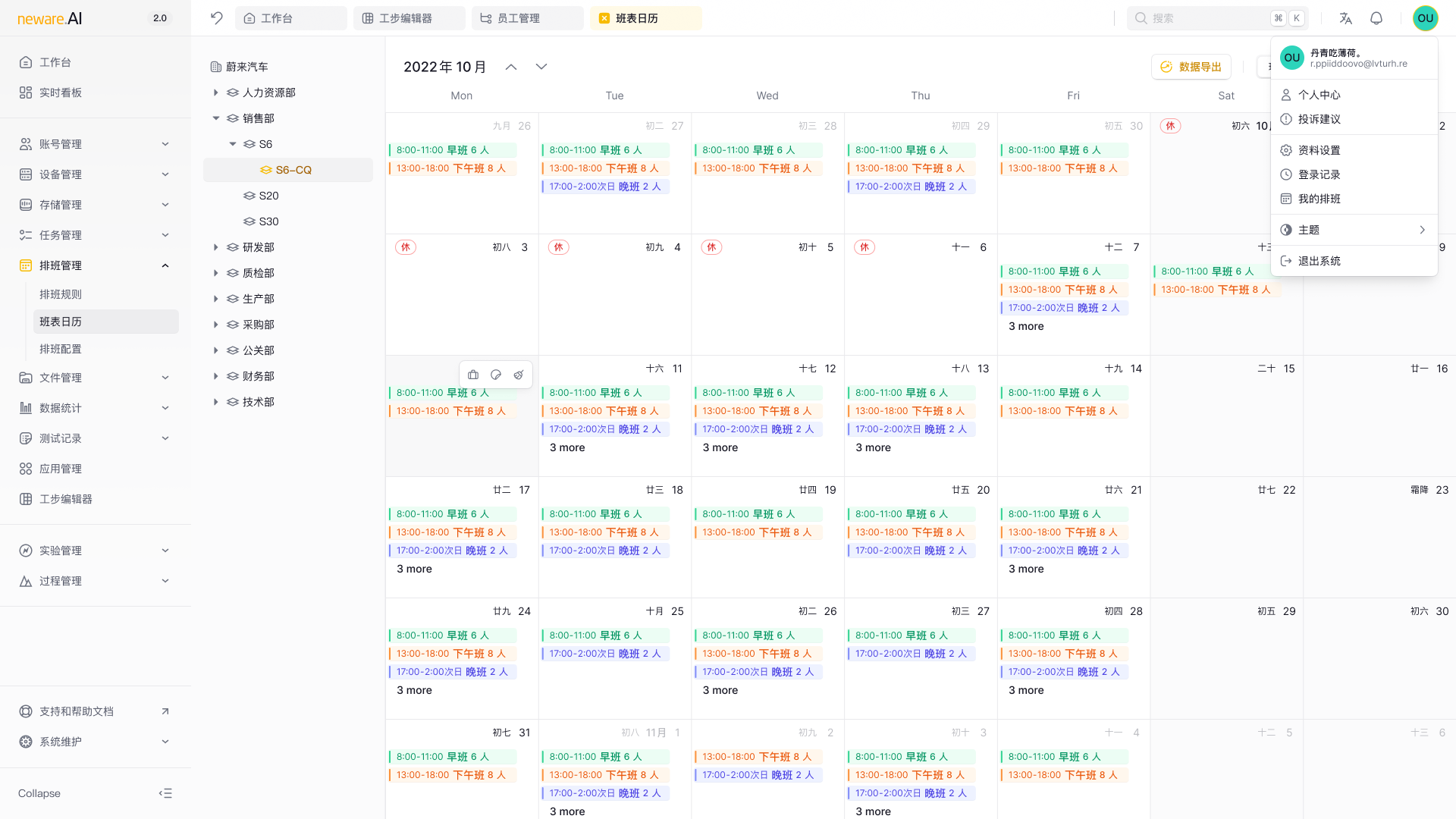This screenshot has height=819, width=1456.
Task: Open 排班规则 submenu item
Action: (x=106, y=294)
